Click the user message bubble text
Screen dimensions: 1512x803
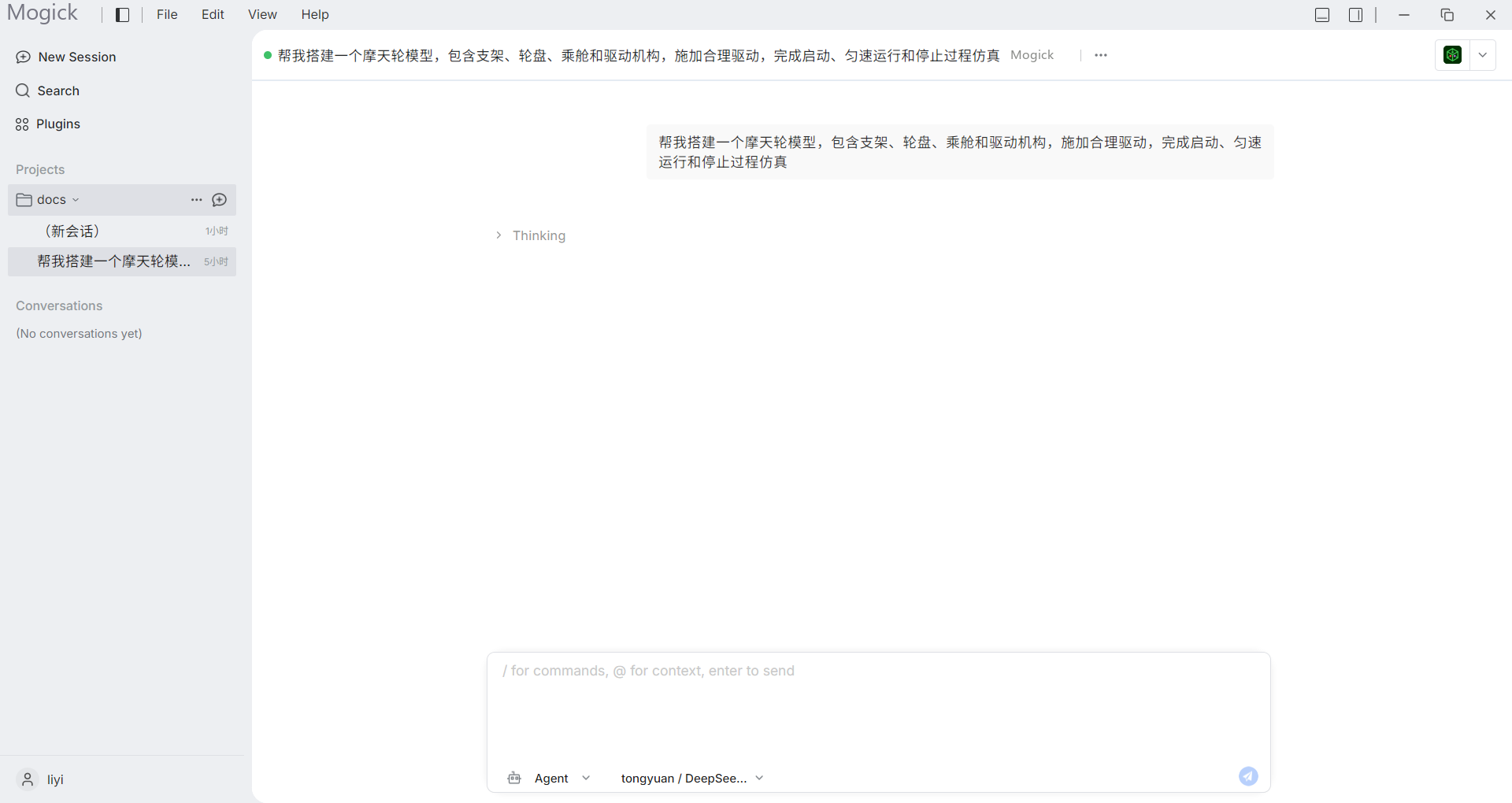point(960,152)
